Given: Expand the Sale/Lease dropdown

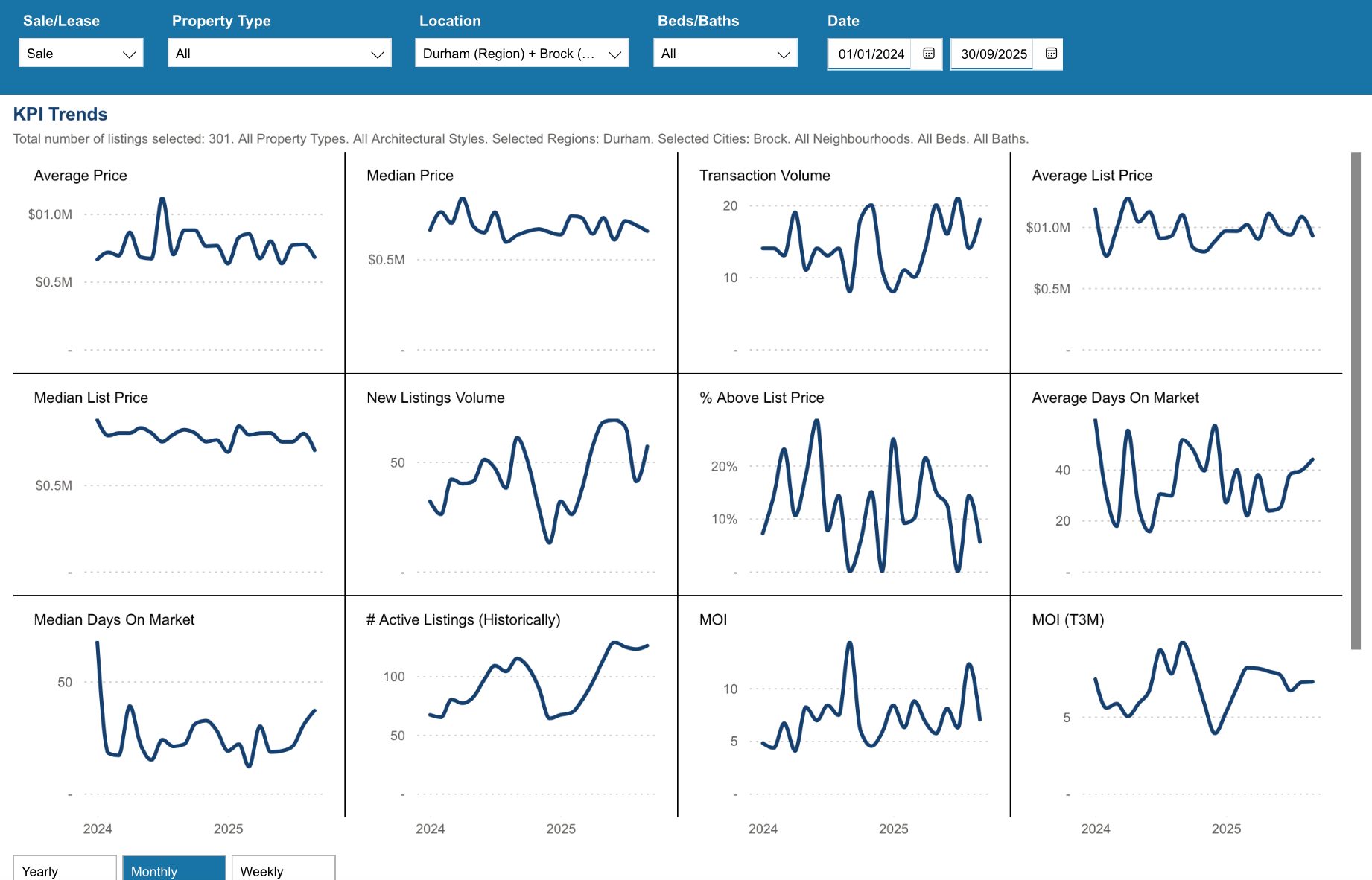Looking at the screenshot, I should tap(80, 54).
